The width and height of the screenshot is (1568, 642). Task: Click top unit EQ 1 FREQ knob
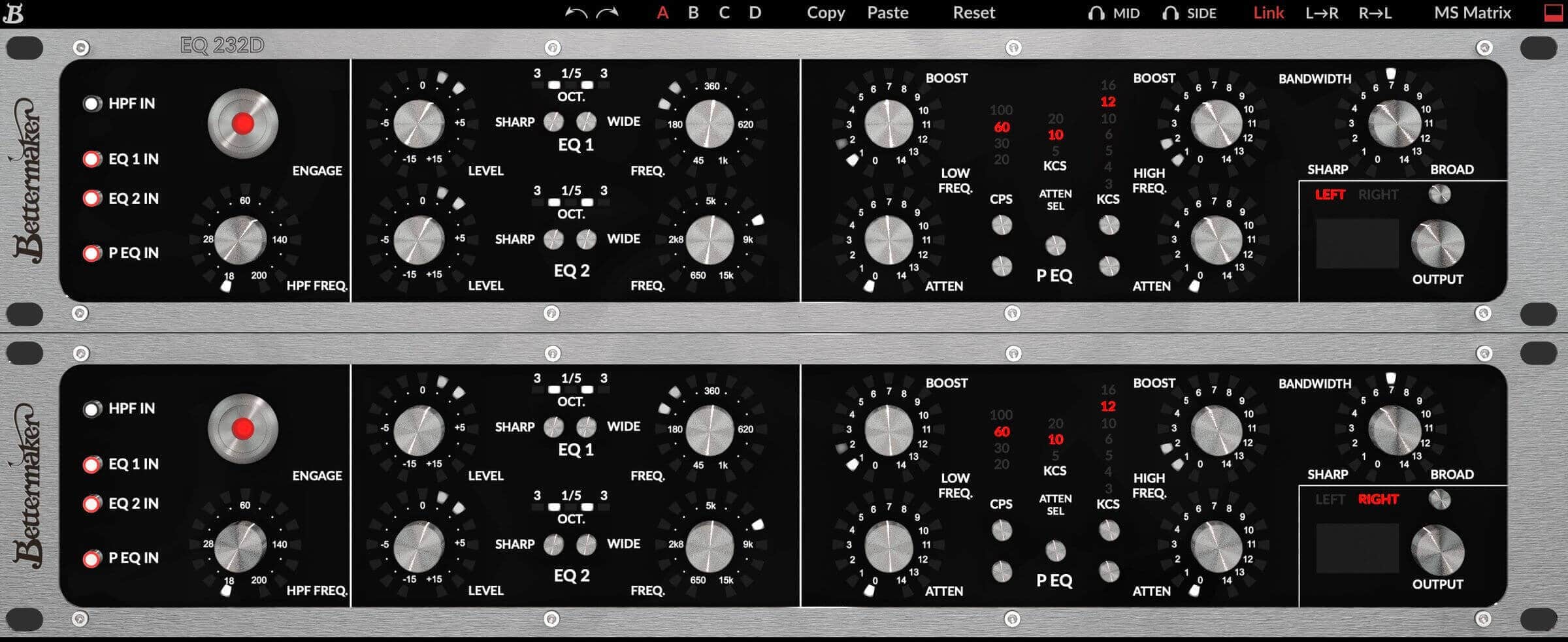[x=710, y=124]
